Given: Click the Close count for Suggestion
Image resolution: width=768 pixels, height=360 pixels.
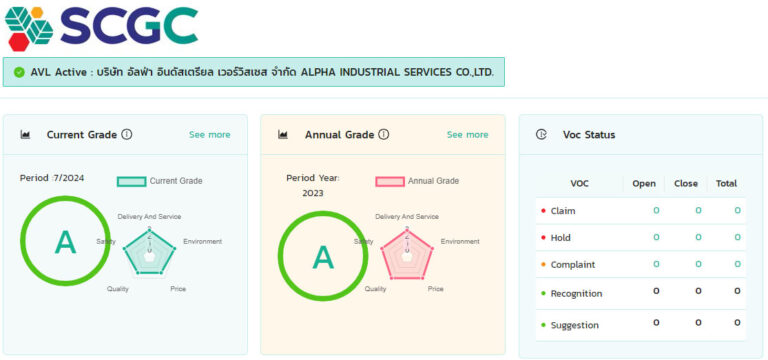Looking at the screenshot, I should pyautogui.click(x=698, y=322).
